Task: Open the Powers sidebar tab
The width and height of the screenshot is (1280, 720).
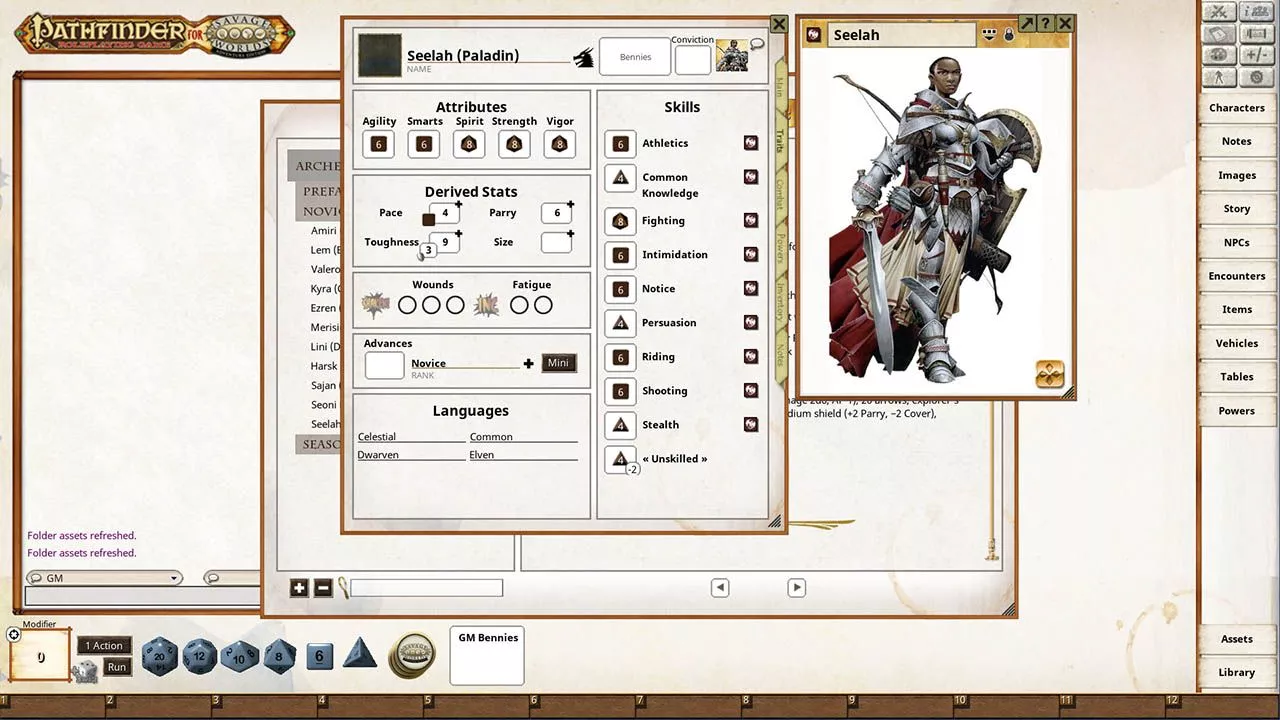Action: tap(1237, 411)
